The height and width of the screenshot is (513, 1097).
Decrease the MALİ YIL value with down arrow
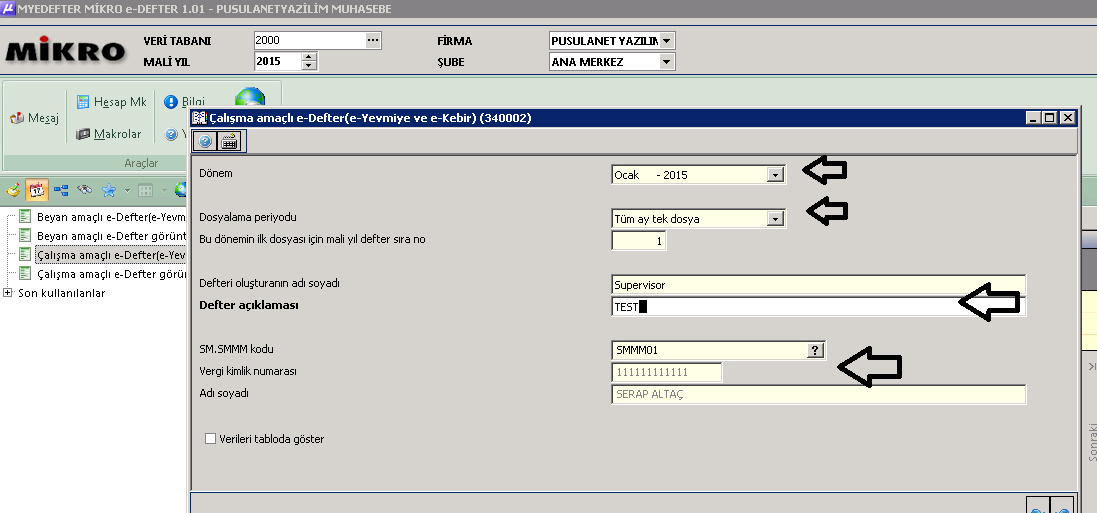(309, 66)
